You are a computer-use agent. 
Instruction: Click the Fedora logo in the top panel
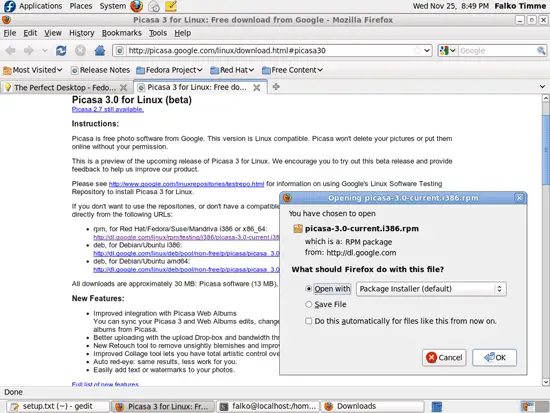[9, 6]
